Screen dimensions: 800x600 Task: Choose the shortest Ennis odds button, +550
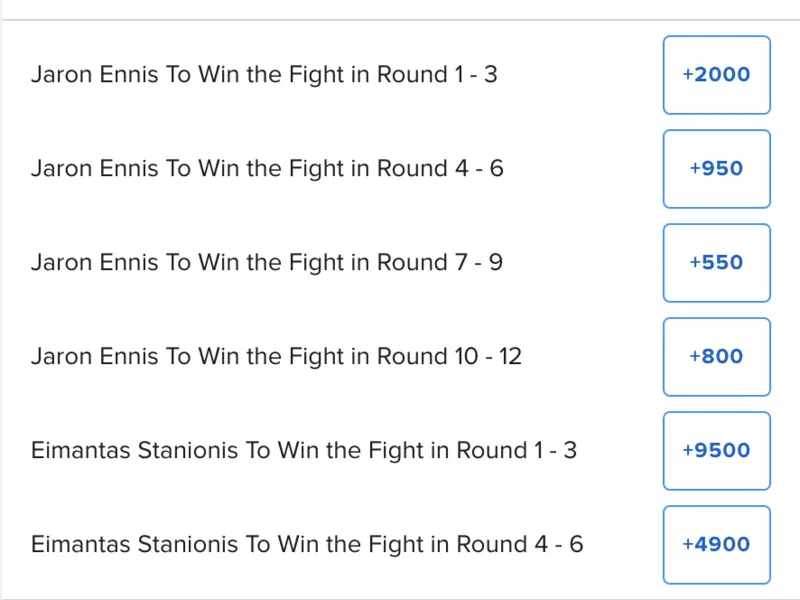716,263
